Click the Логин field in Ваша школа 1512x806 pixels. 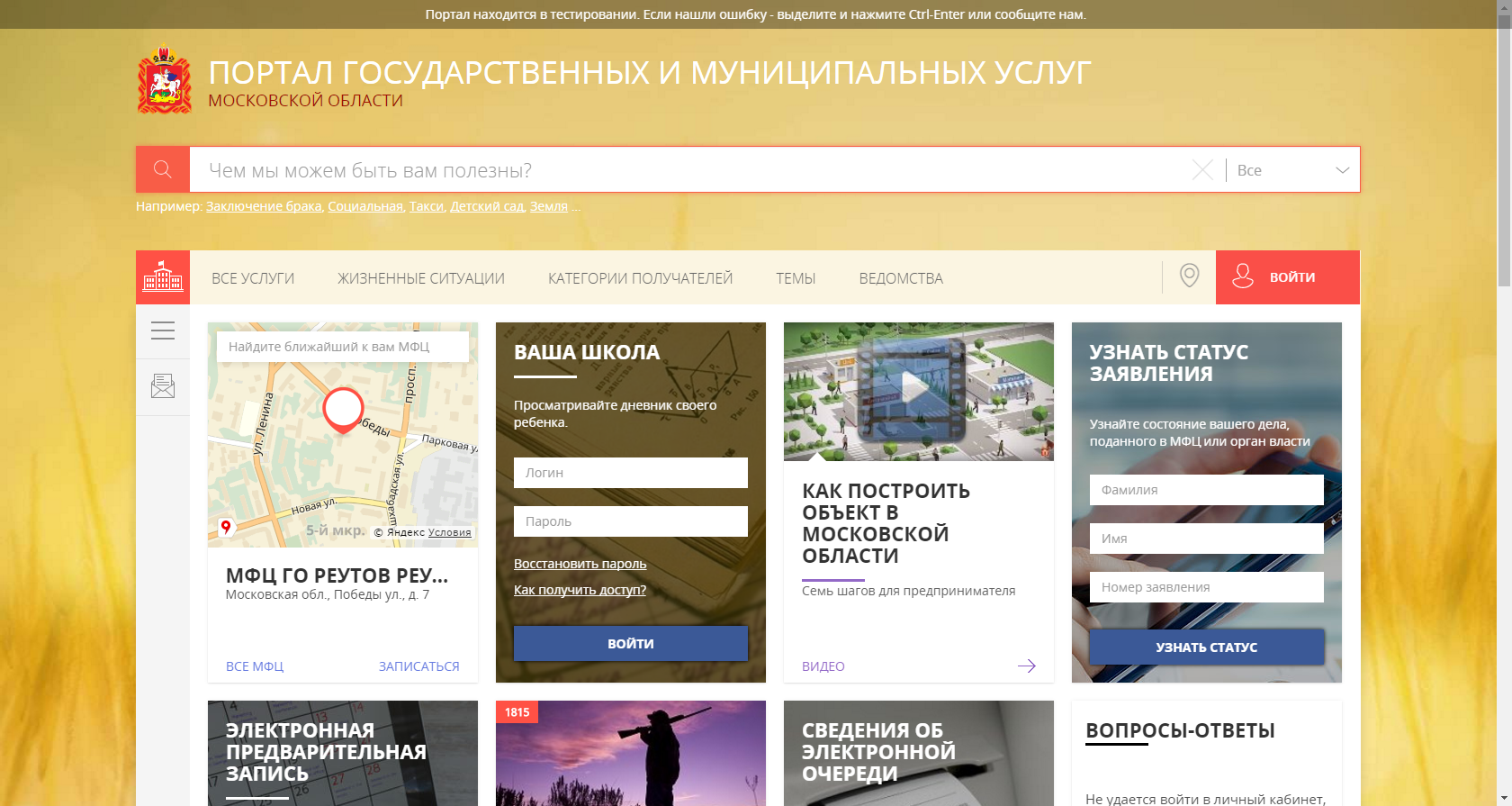(x=631, y=473)
